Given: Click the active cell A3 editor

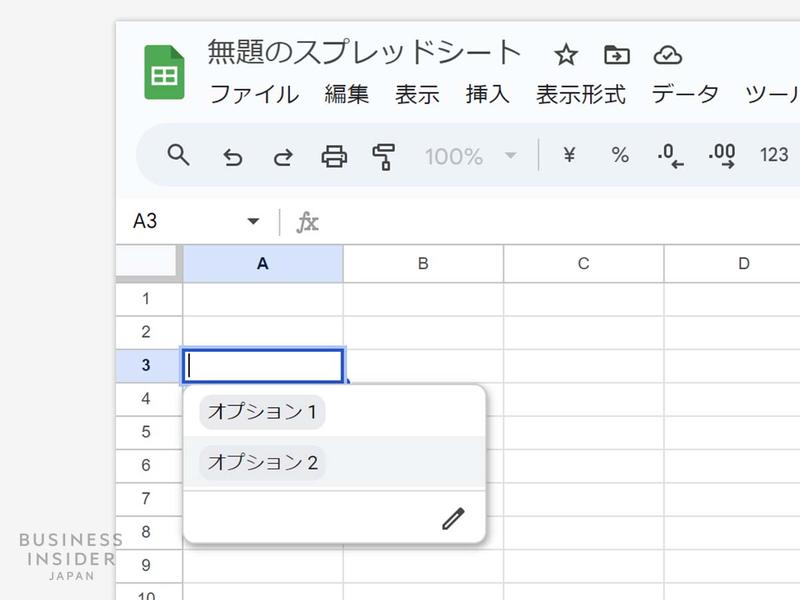Looking at the screenshot, I should tap(263, 366).
